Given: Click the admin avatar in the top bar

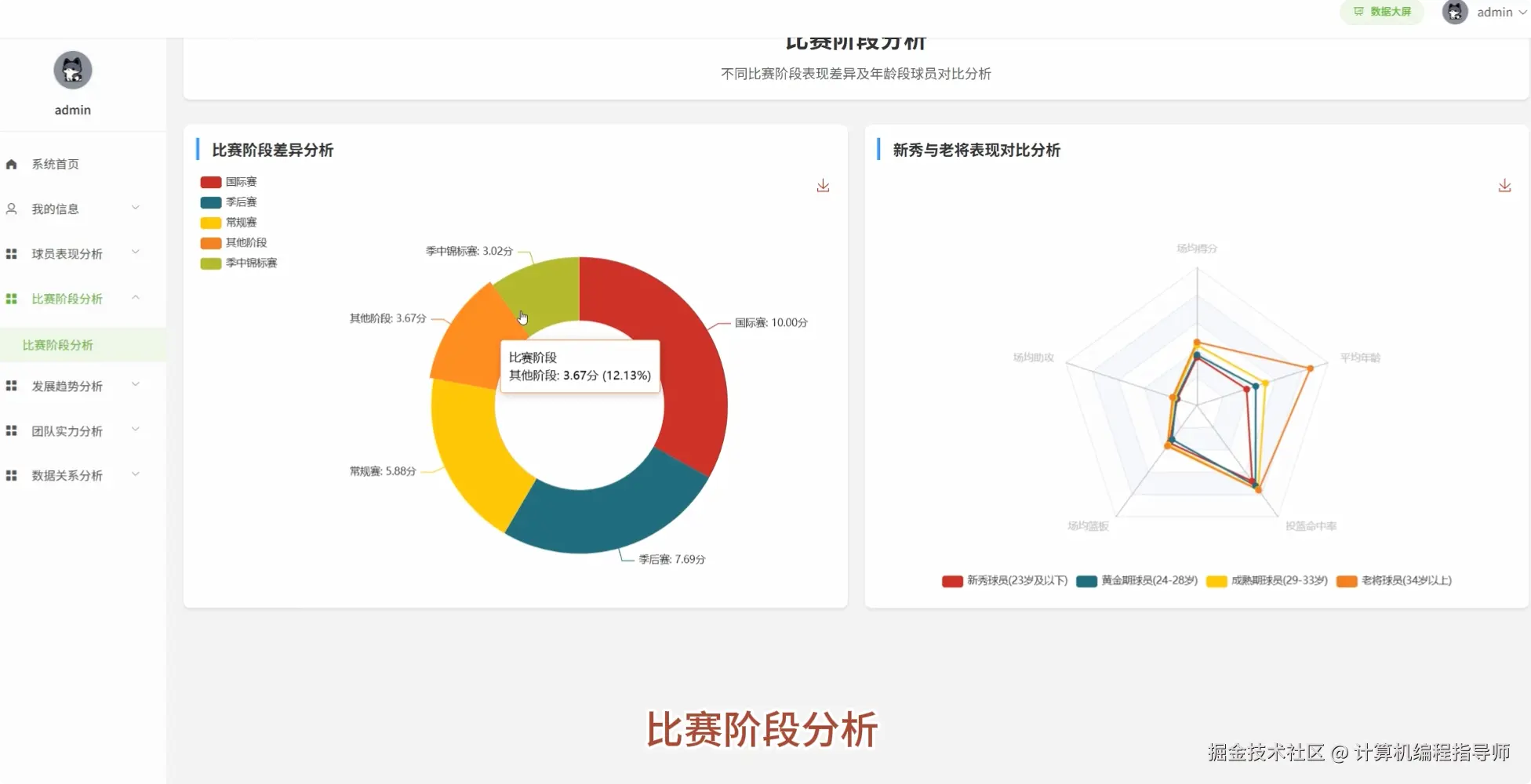Looking at the screenshot, I should click(1455, 12).
